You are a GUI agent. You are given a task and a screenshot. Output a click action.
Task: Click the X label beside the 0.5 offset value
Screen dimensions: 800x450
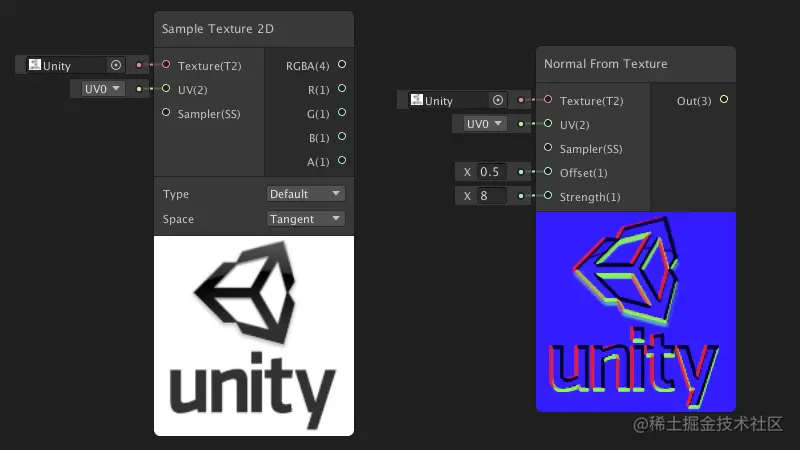[x=467, y=172]
